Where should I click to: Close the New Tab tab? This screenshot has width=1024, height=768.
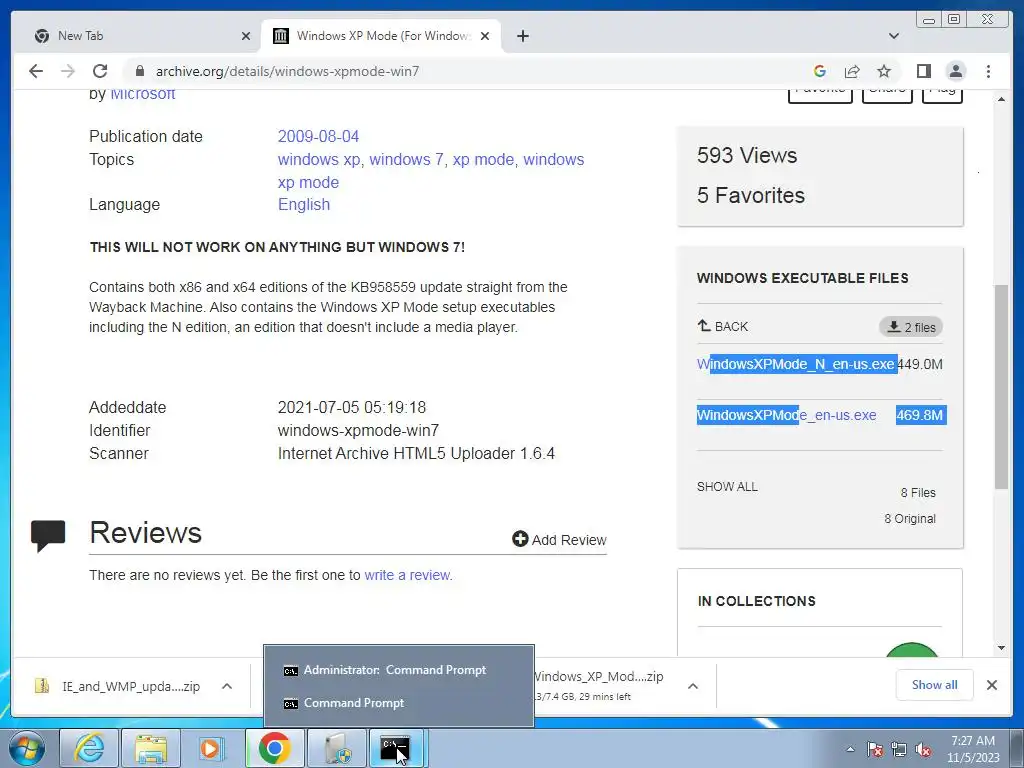click(x=246, y=36)
